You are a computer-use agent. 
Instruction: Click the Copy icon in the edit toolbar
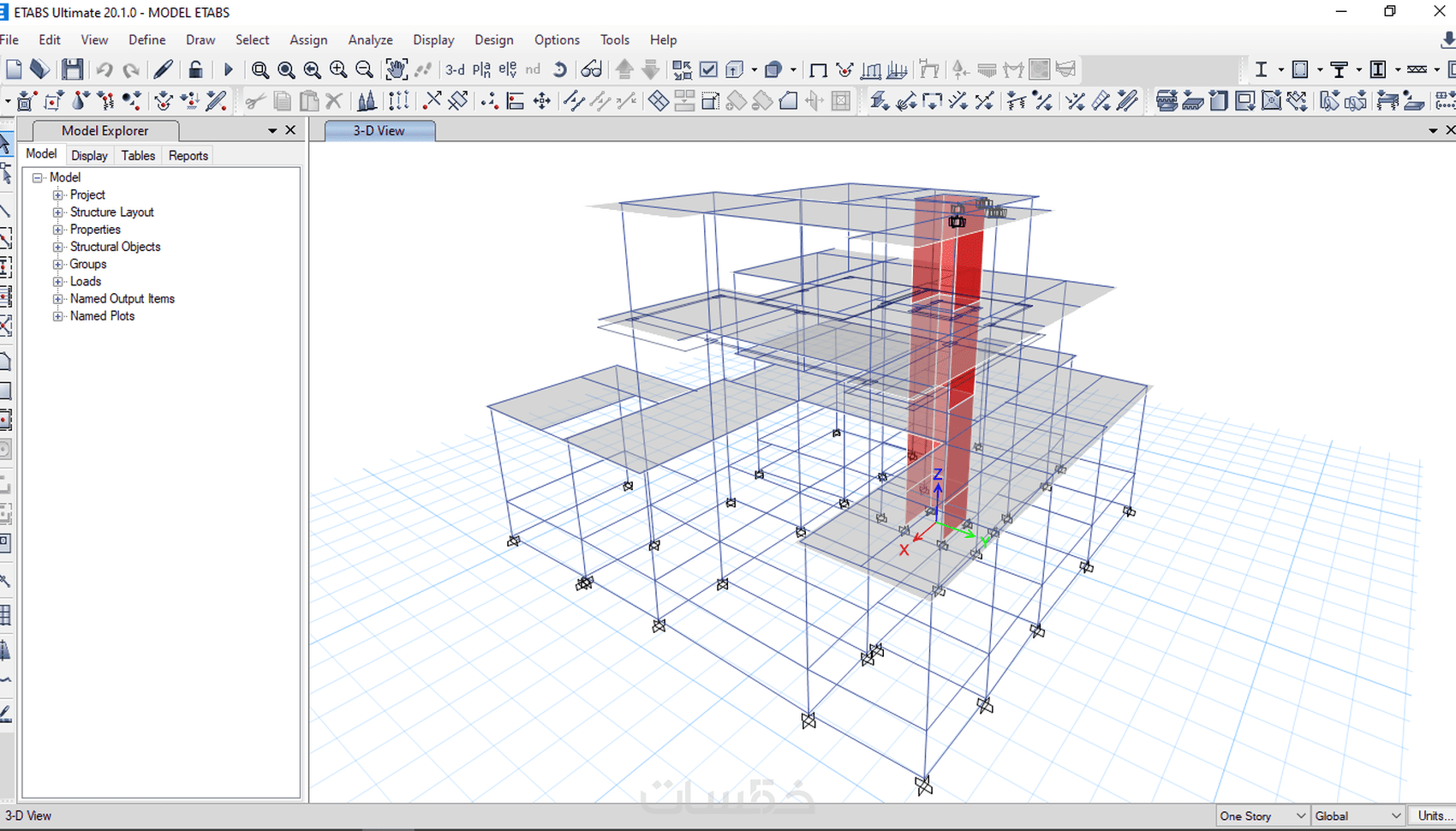tap(282, 101)
